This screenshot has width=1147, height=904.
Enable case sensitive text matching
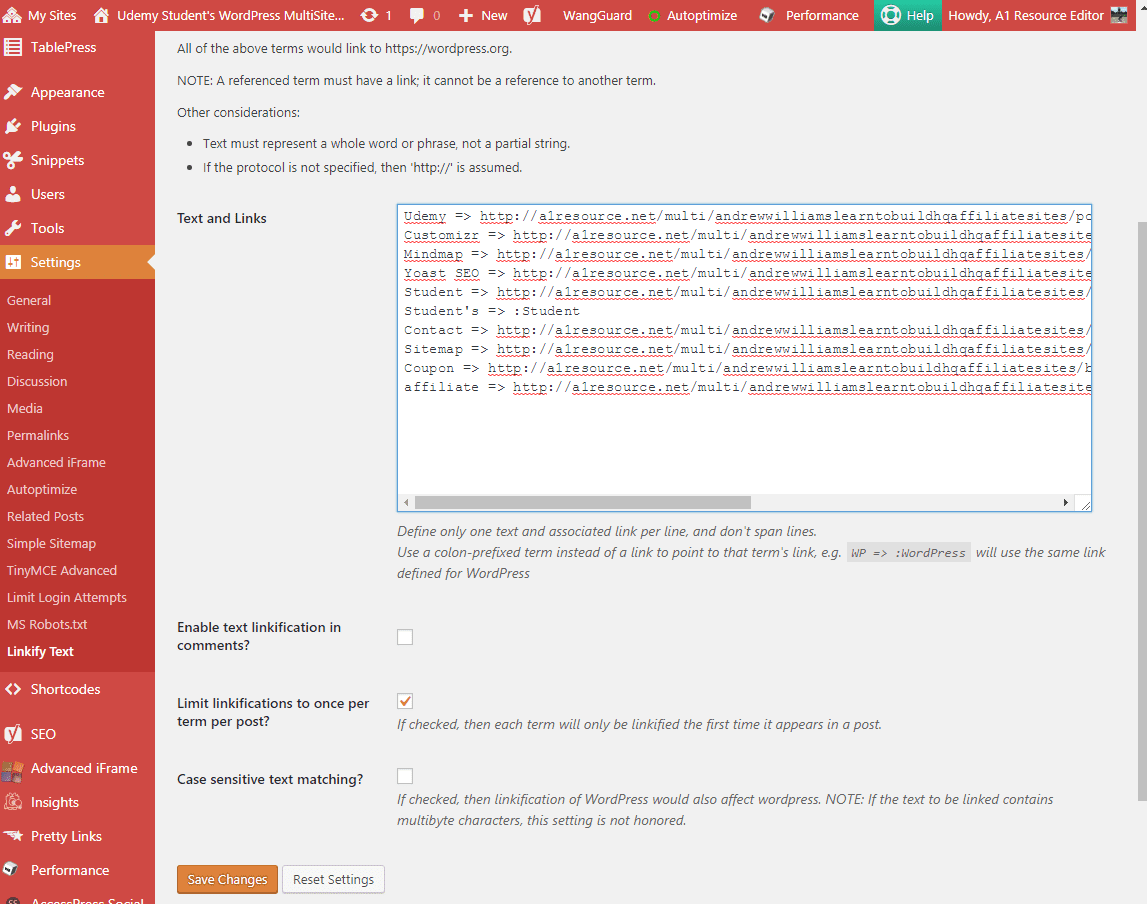click(404, 775)
